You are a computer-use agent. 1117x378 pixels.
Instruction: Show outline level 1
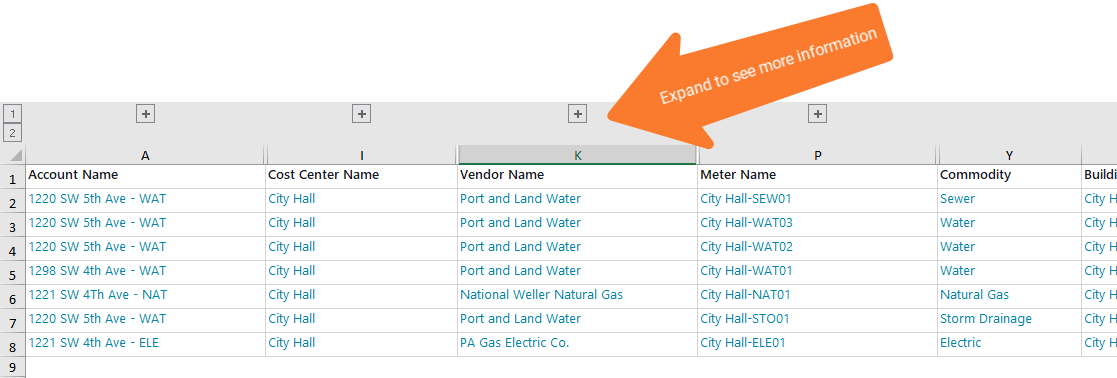coord(13,113)
